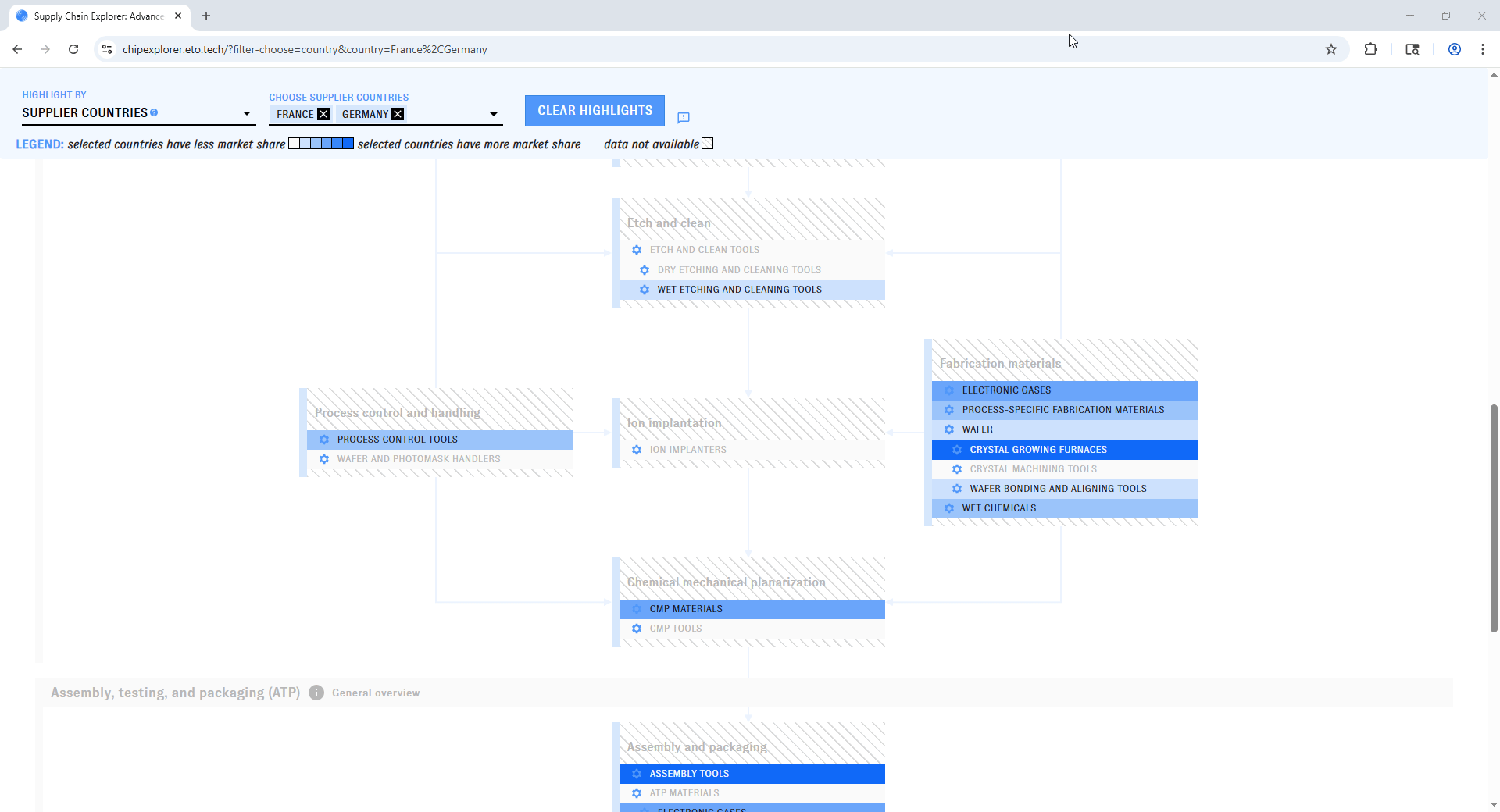1500x812 pixels.
Task: Click the data not available legend box
Action: [x=708, y=144]
